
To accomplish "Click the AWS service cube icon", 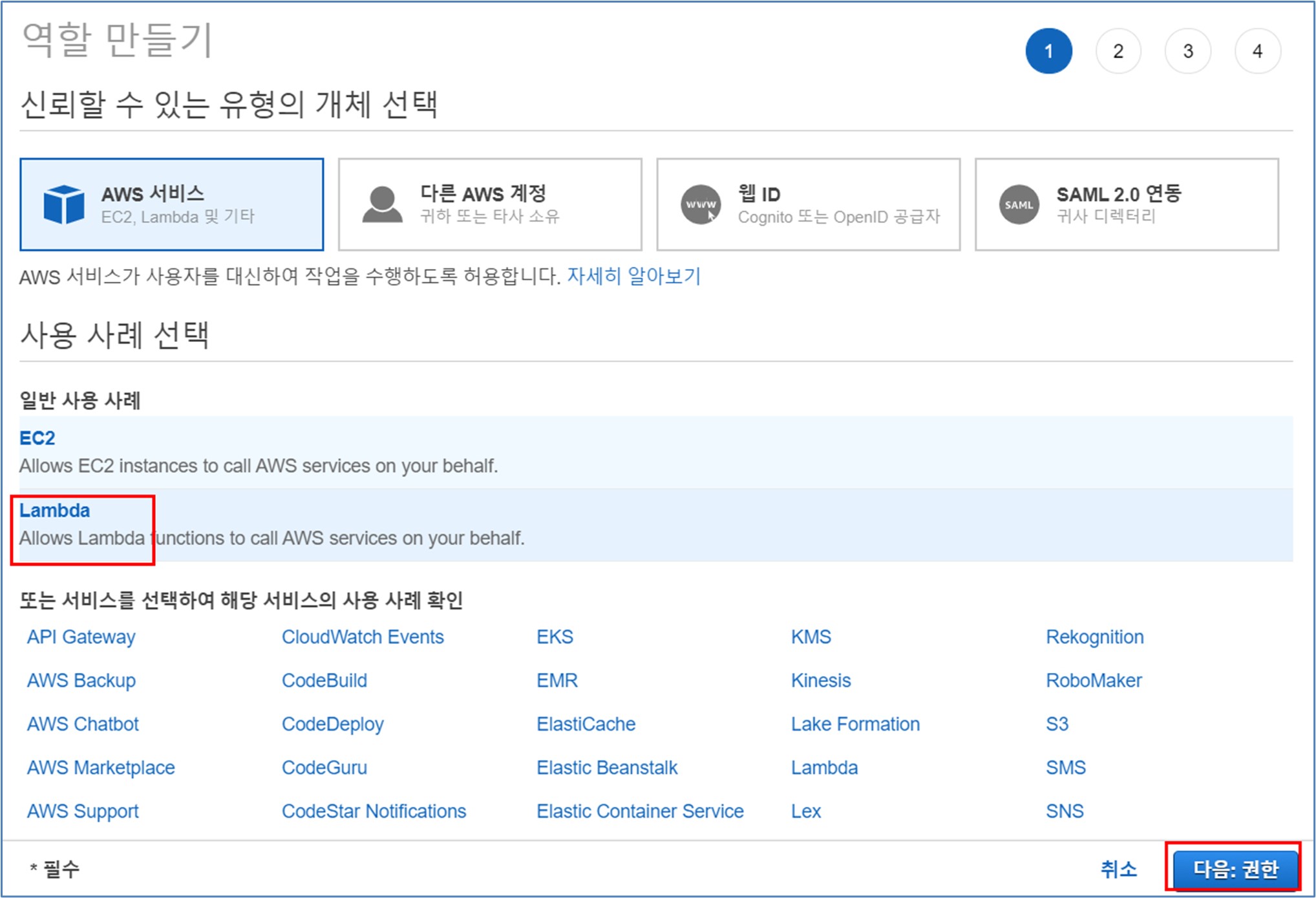I will tap(63, 204).
